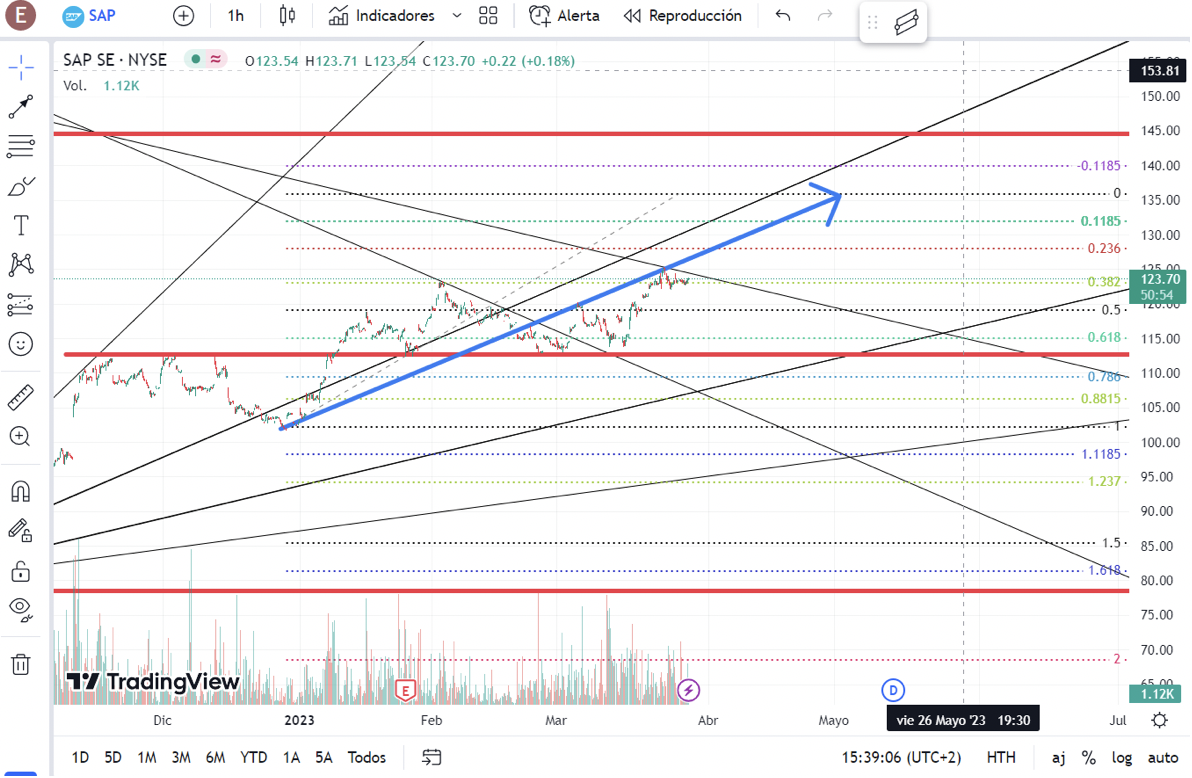The image size is (1192, 778).
Task: Open HTH trading session selector
Action: [x=1000, y=757]
